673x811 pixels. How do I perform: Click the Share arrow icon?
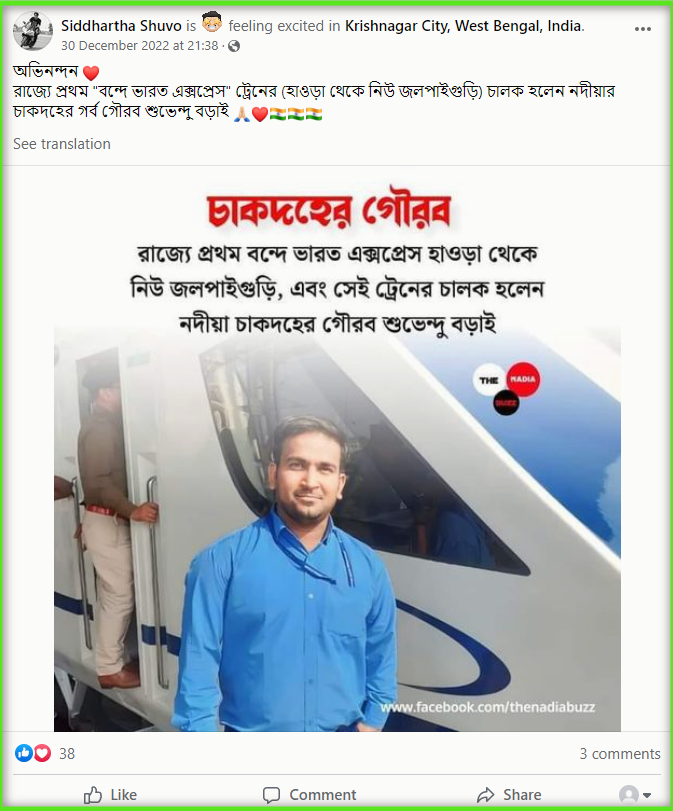[x=486, y=794]
